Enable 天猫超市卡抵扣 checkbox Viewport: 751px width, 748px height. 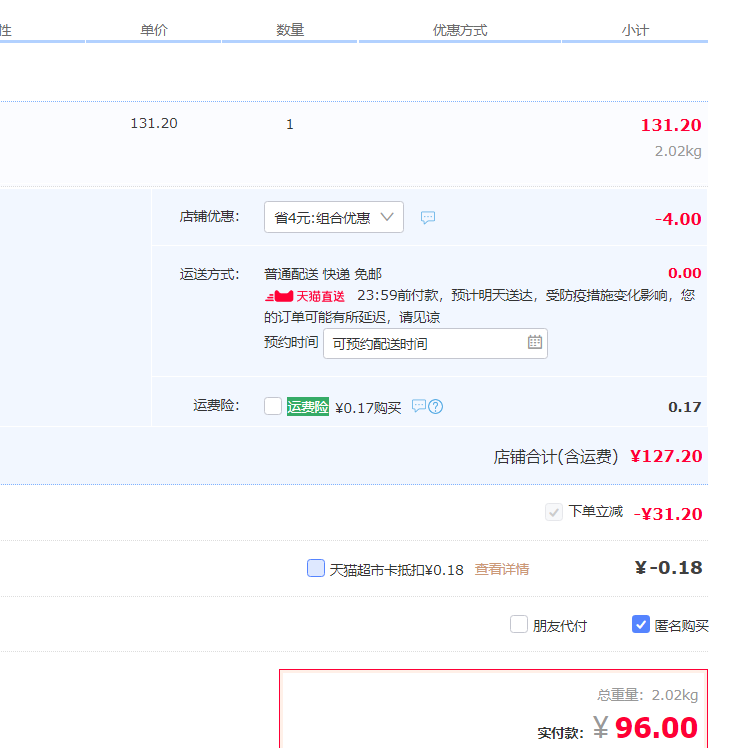[x=316, y=568]
